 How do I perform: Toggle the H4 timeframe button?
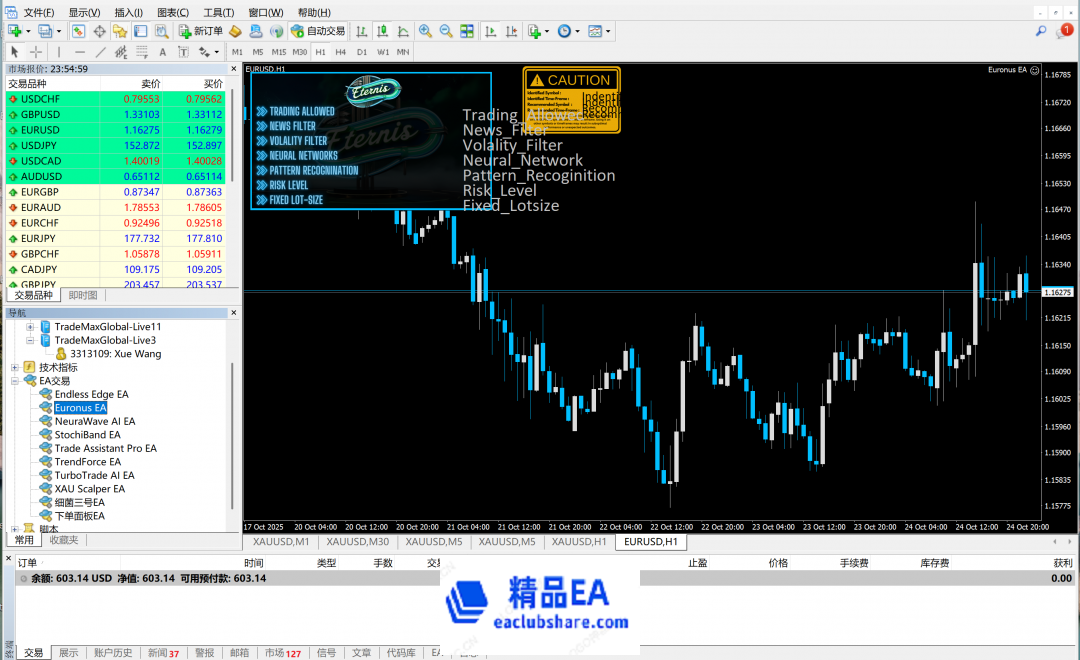[341, 52]
